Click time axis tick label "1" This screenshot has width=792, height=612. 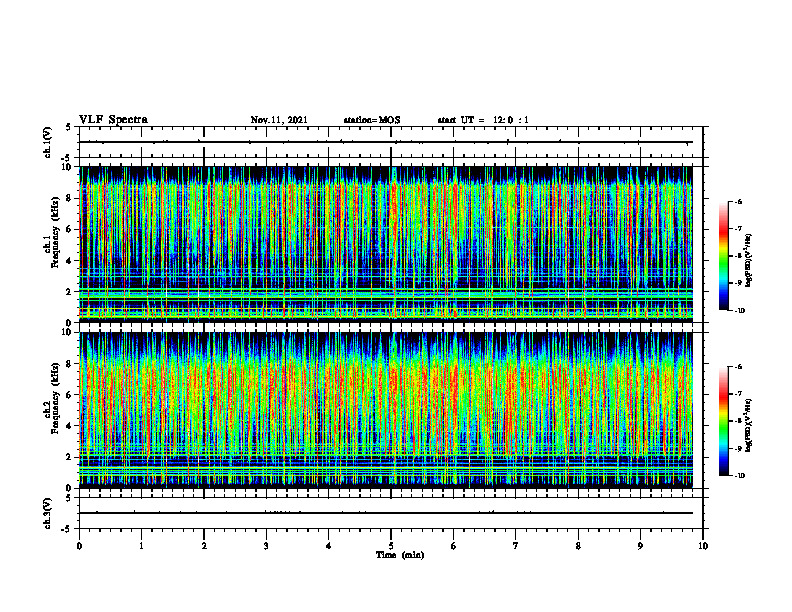141,546
